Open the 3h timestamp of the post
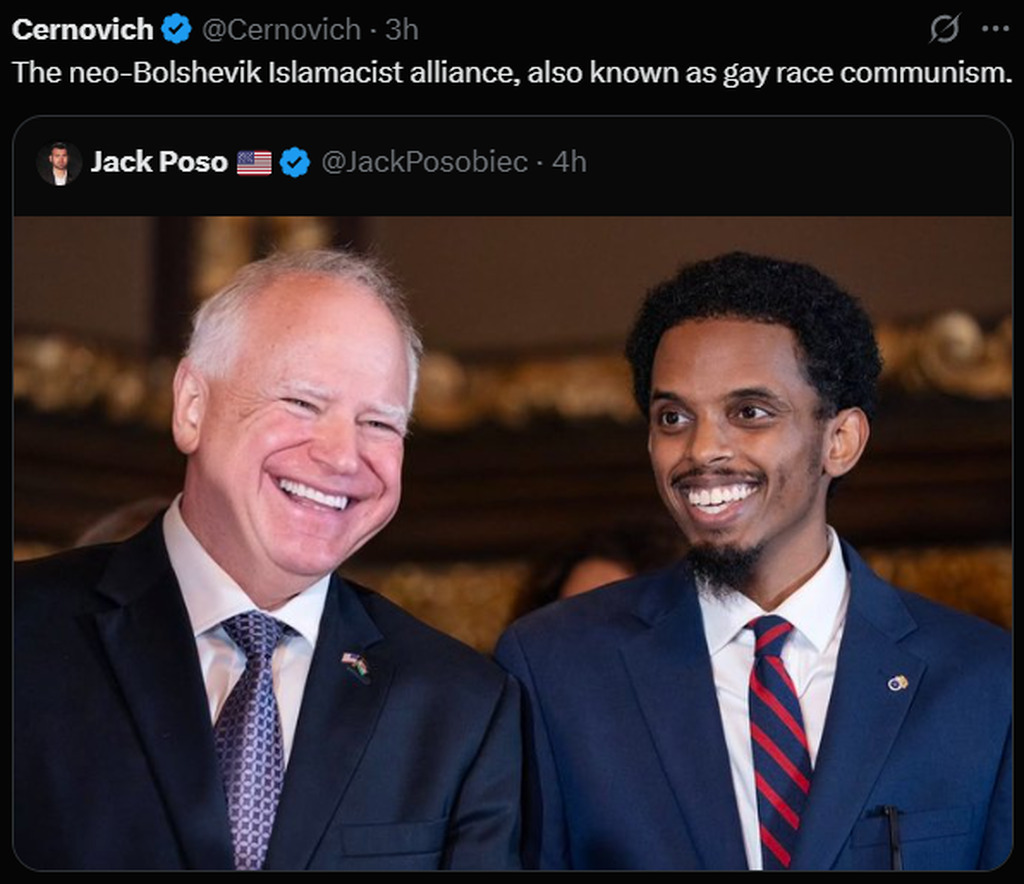The image size is (1024, 884). tap(401, 29)
